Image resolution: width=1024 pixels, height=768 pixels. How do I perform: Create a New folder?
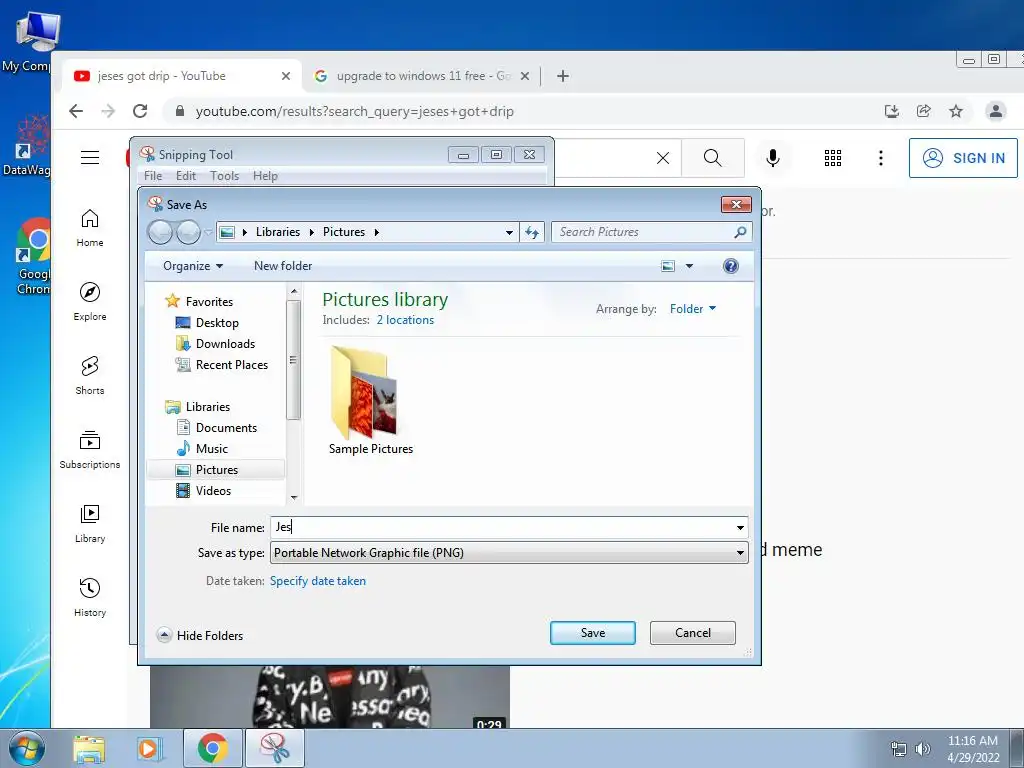click(x=283, y=266)
